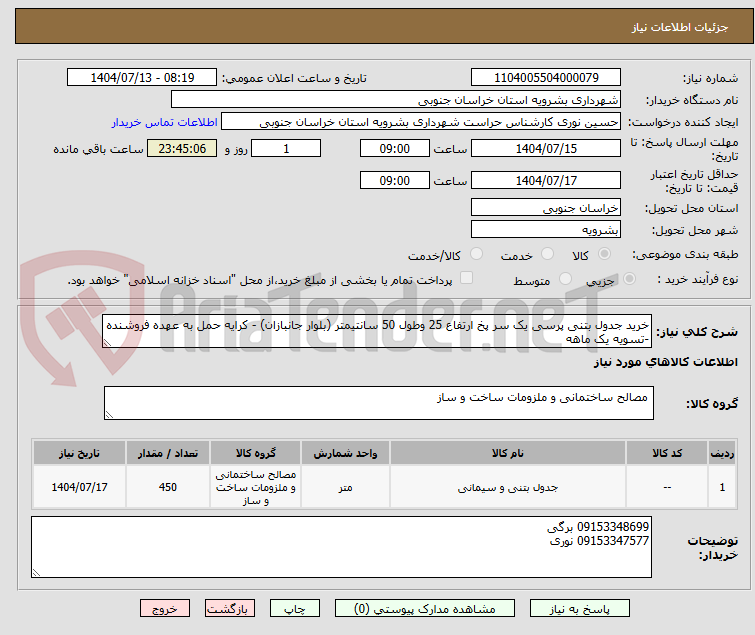Click the واحد شمارش column header
This screenshot has width=755, height=635.
coord(345,453)
